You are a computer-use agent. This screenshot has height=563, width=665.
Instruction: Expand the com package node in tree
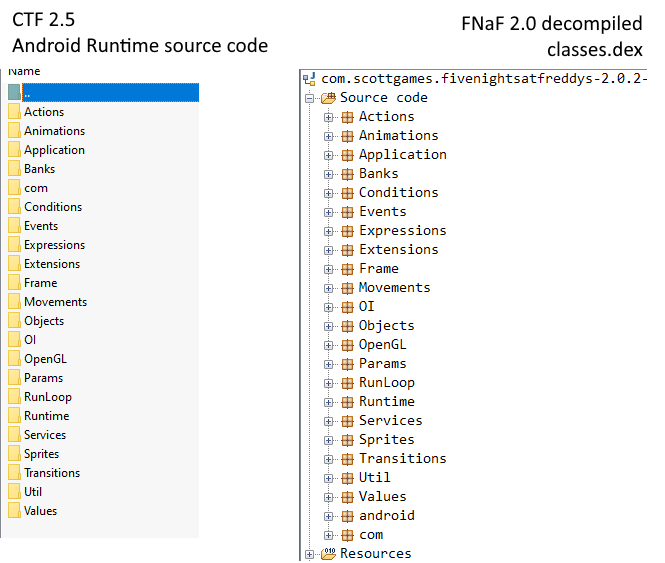pyautogui.click(x=328, y=535)
